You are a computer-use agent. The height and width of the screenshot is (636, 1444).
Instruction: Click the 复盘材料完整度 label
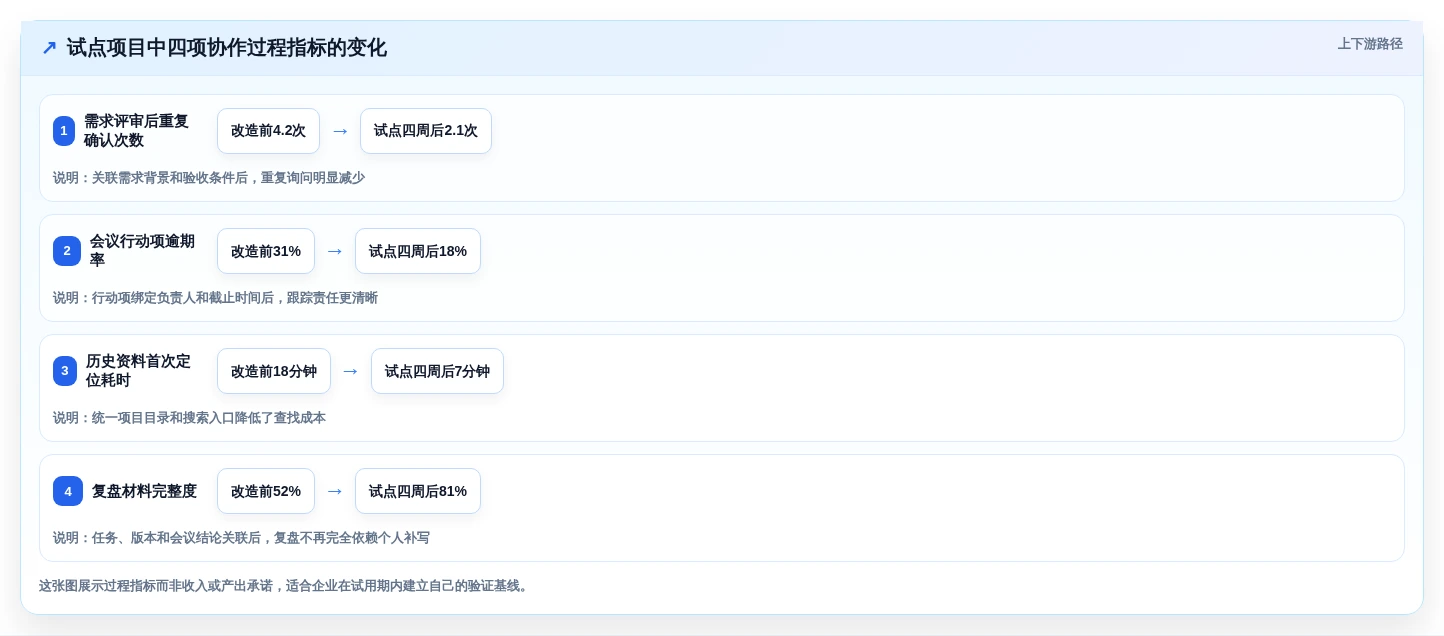144,491
